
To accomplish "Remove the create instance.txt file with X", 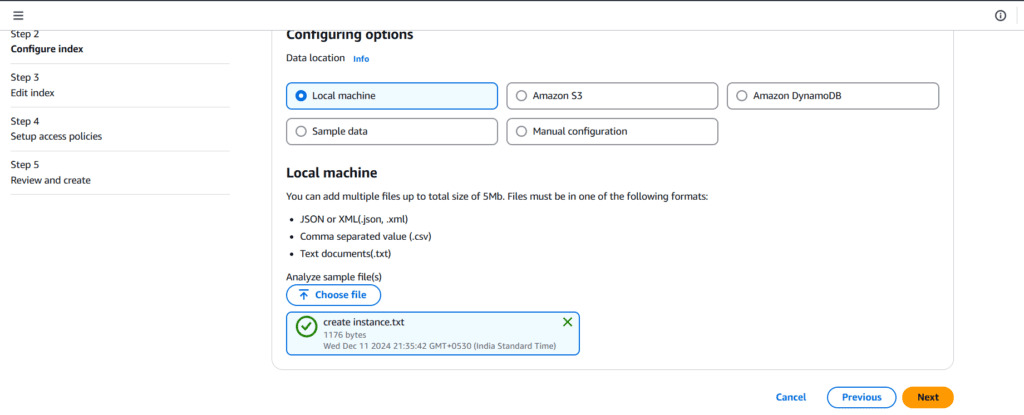I will tap(568, 322).
